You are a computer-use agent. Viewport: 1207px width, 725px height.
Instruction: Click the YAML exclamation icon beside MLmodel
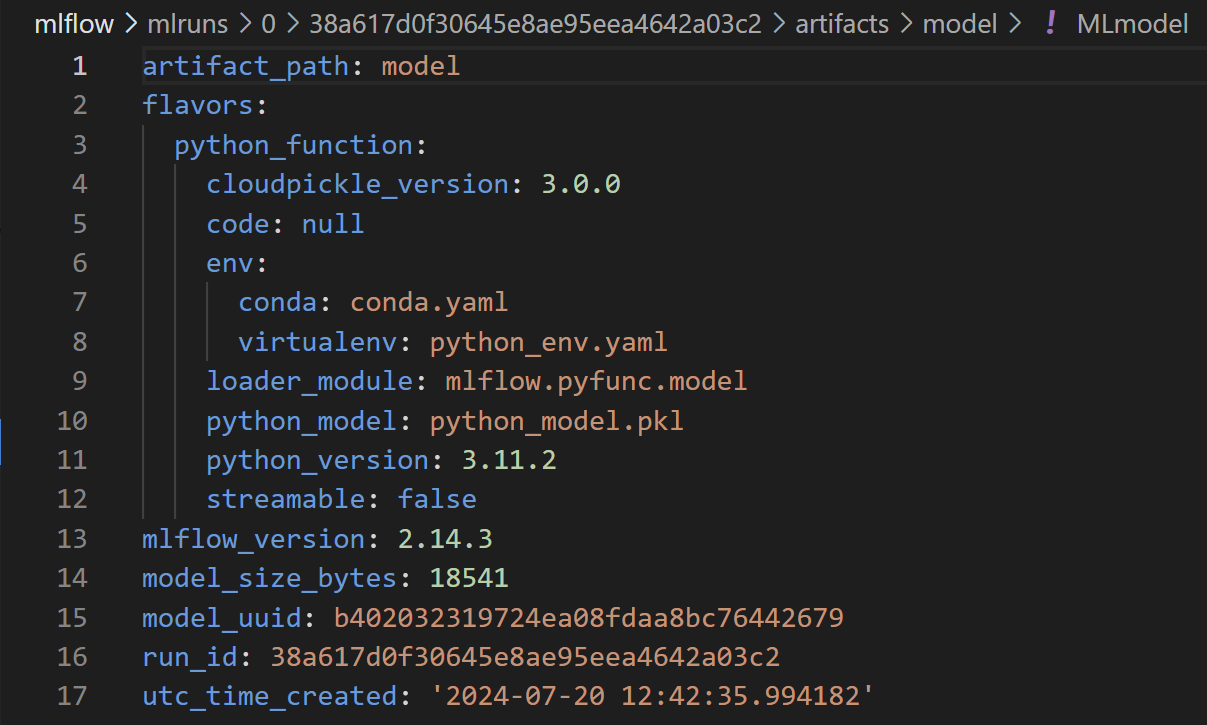pyautogui.click(x=1050, y=23)
